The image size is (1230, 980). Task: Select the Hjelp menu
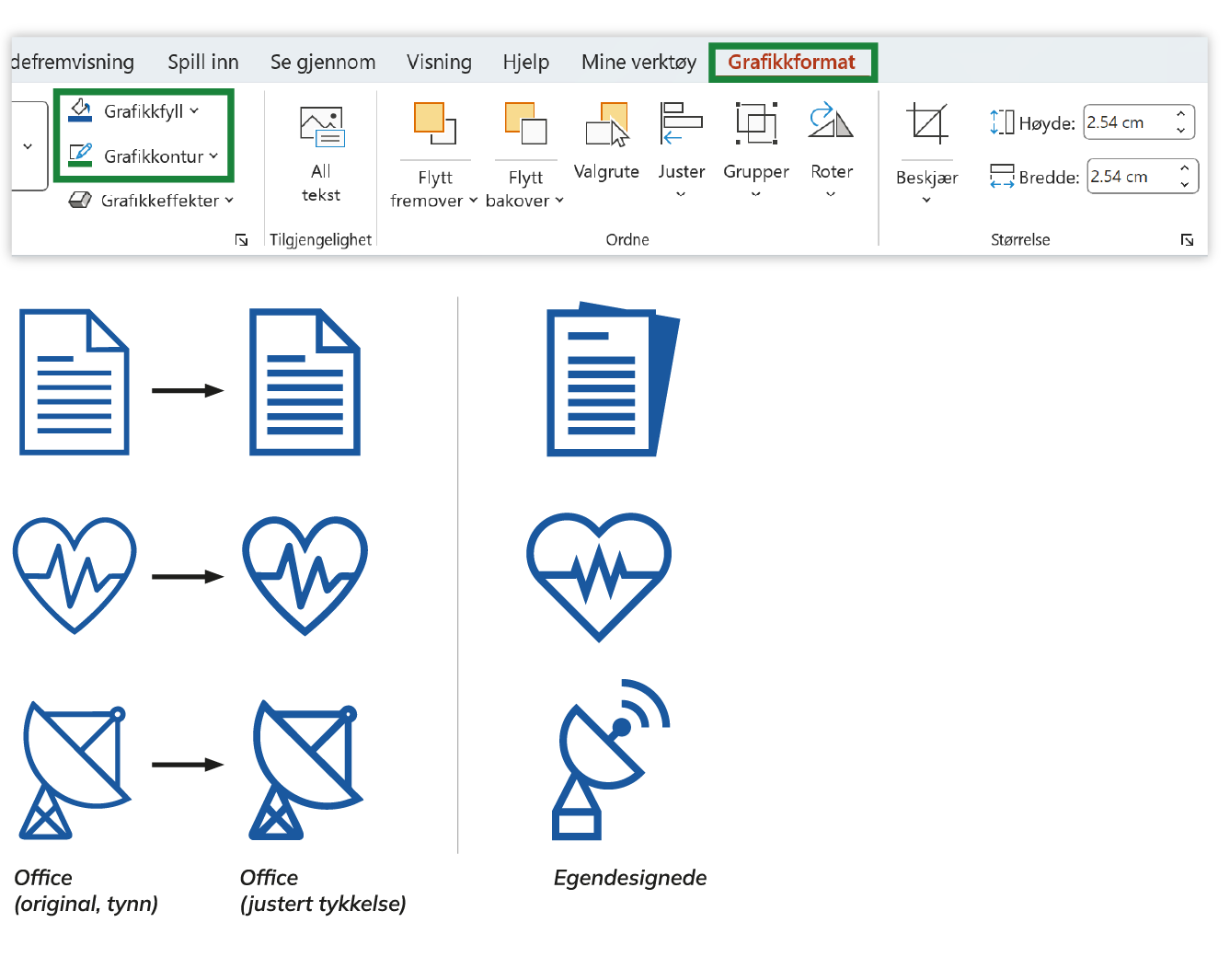[x=525, y=62]
